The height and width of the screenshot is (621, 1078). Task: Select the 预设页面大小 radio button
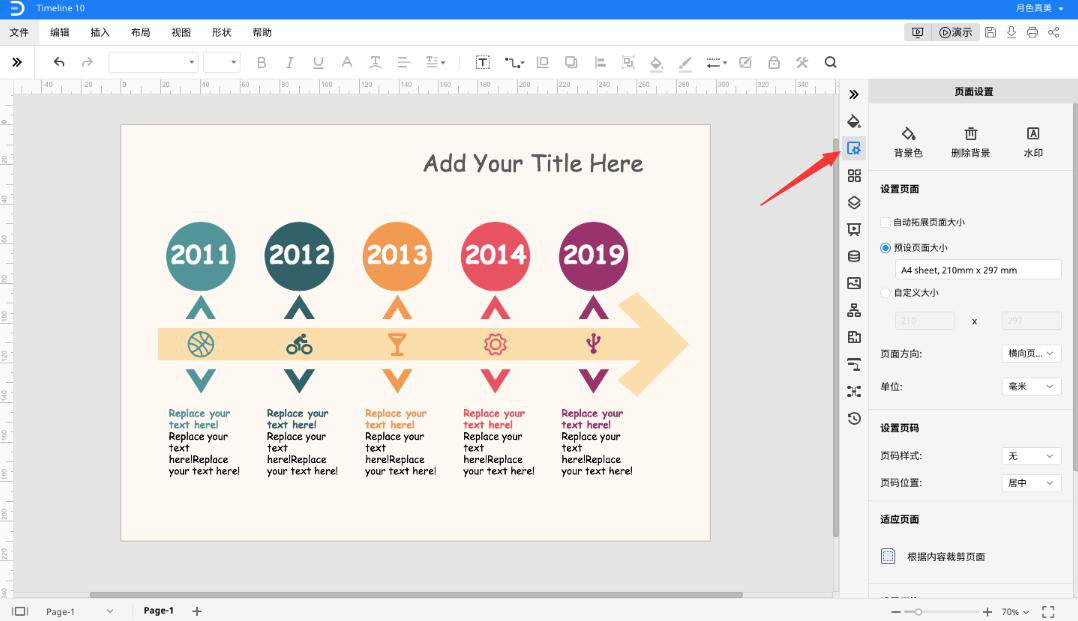tap(886, 248)
